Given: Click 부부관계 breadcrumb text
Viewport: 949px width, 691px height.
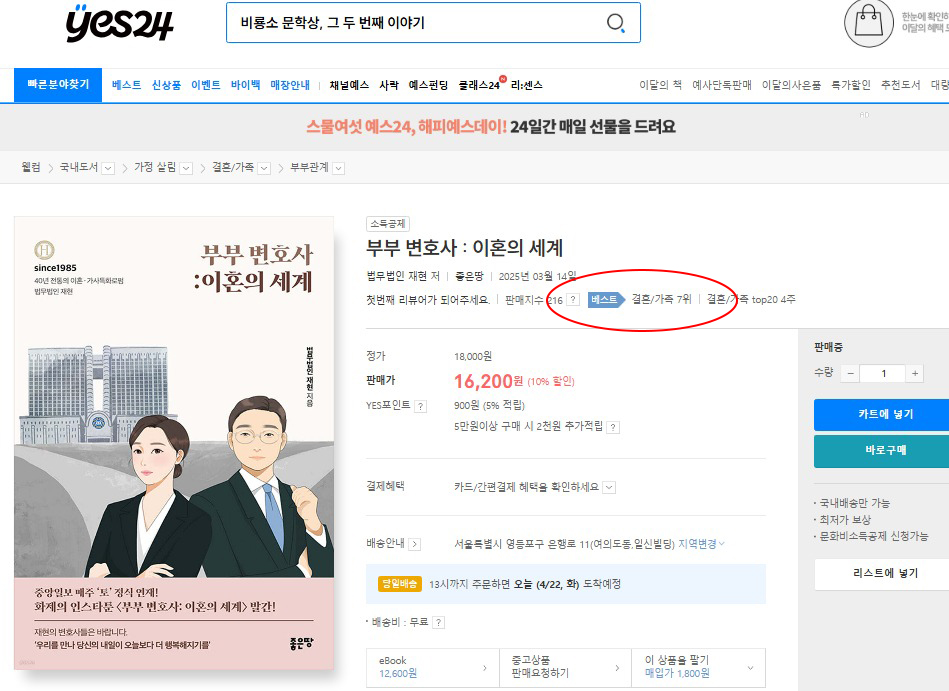Looking at the screenshot, I should pyautogui.click(x=309, y=168).
